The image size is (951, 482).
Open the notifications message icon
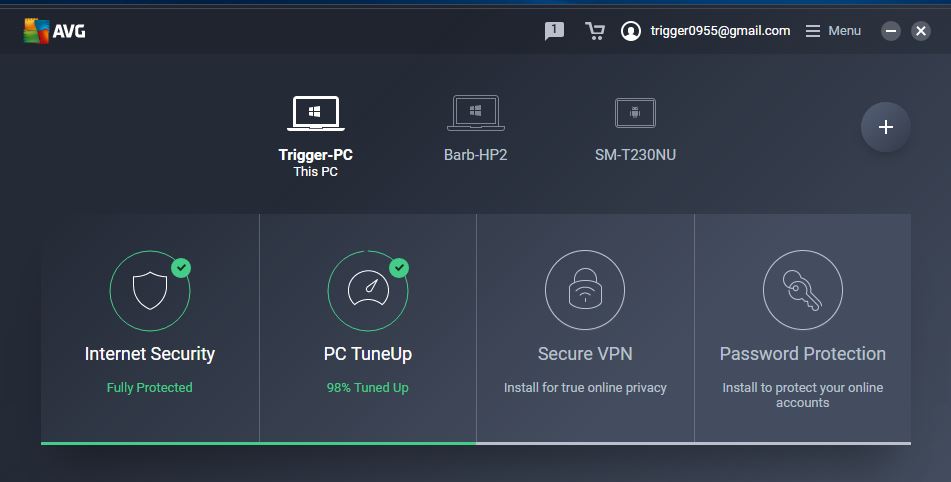click(x=554, y=31)
